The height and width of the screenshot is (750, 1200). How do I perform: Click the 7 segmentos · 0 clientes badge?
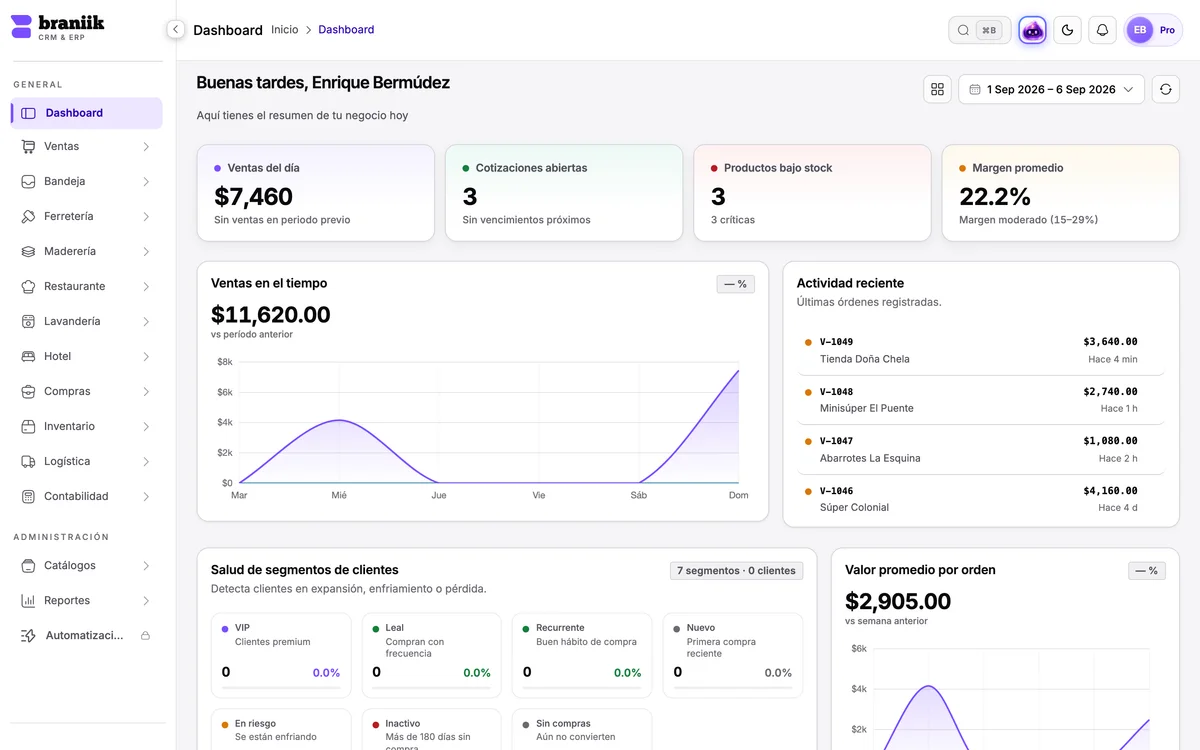pyautogui.click(x=736, y=571)
